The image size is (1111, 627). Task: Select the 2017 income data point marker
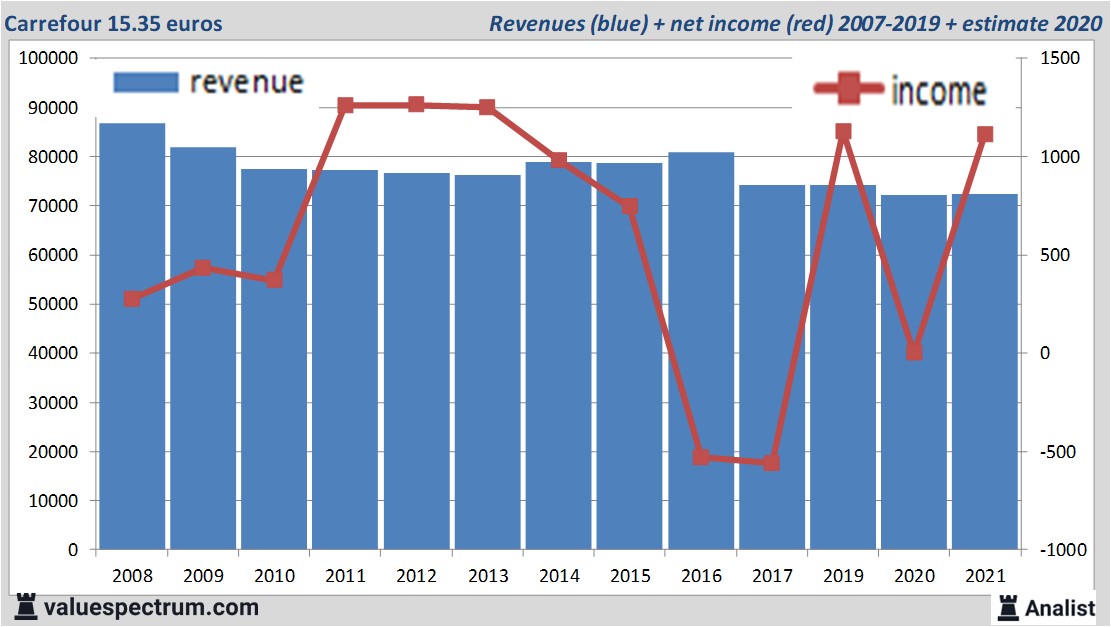(x=771, y=463)
